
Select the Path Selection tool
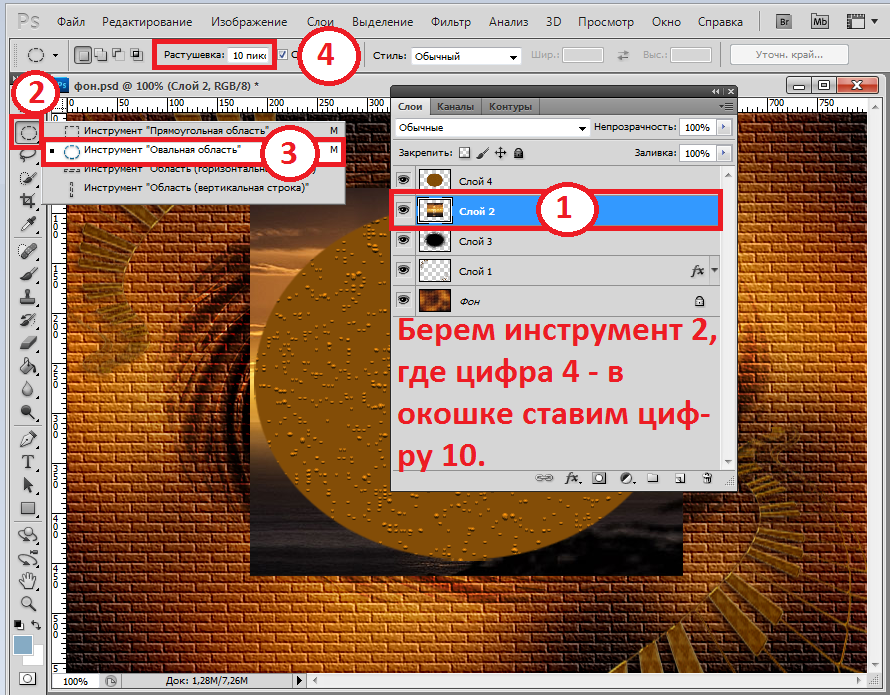(x=28, y=485)
